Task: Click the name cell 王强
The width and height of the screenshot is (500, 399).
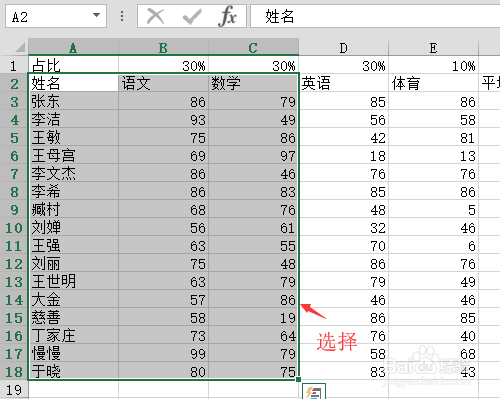Action: tap(73, 245)
